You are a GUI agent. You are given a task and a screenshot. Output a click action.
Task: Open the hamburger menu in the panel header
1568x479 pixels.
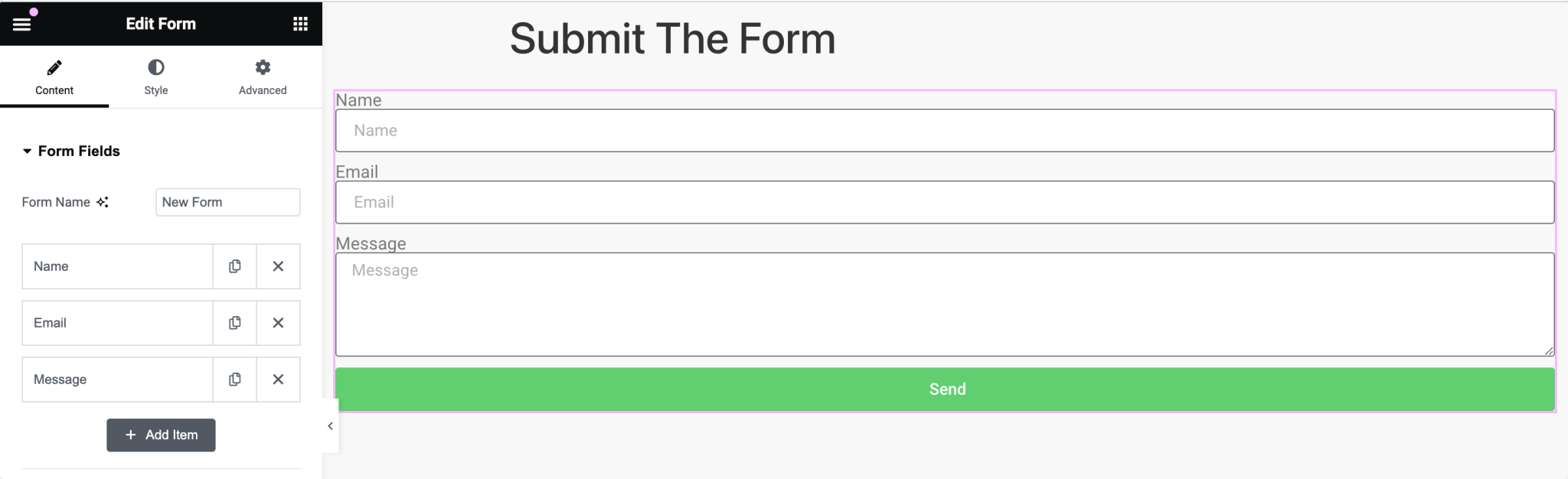(22, 23)
